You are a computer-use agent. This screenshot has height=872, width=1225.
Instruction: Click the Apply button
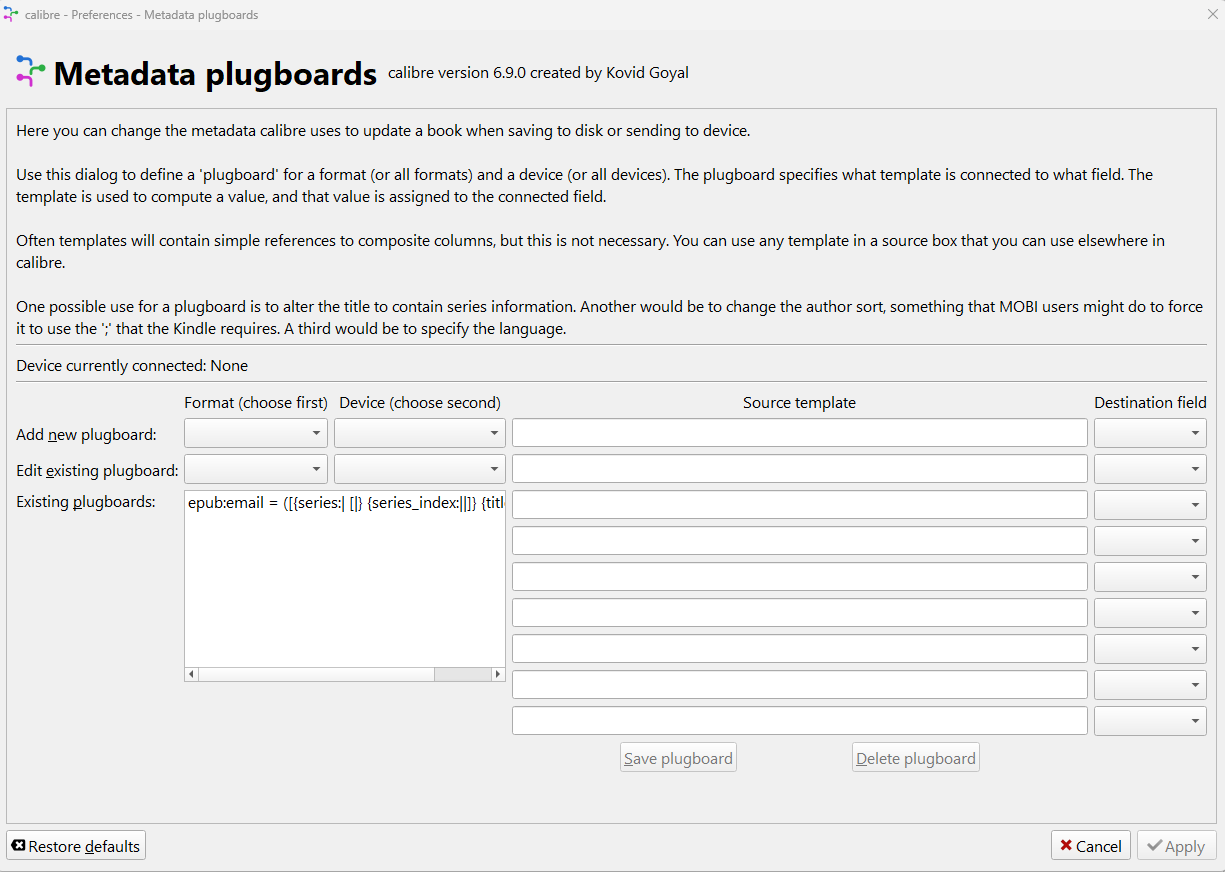click(x=1177, y=846)
